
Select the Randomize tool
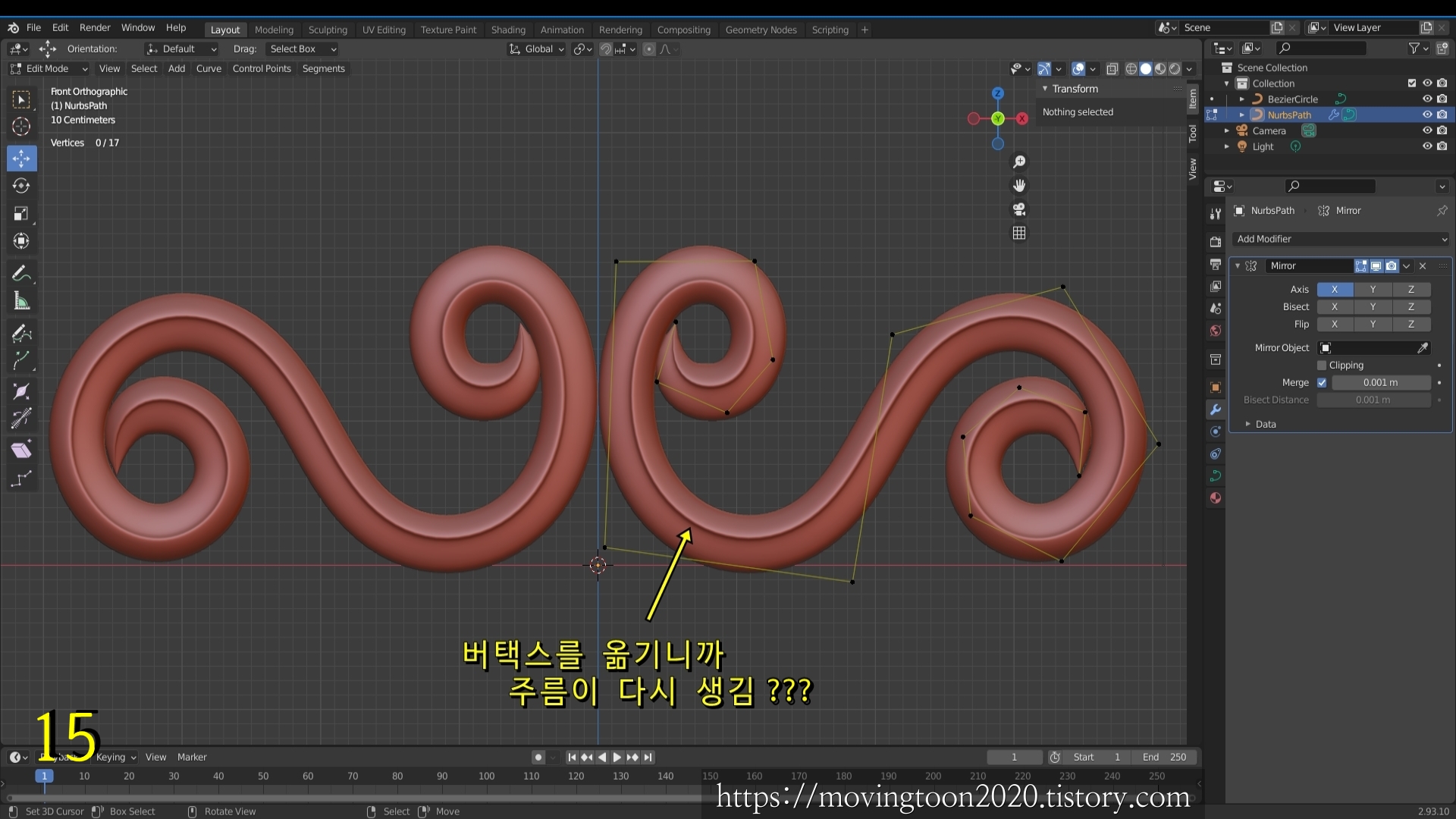(x=21, y=479)
